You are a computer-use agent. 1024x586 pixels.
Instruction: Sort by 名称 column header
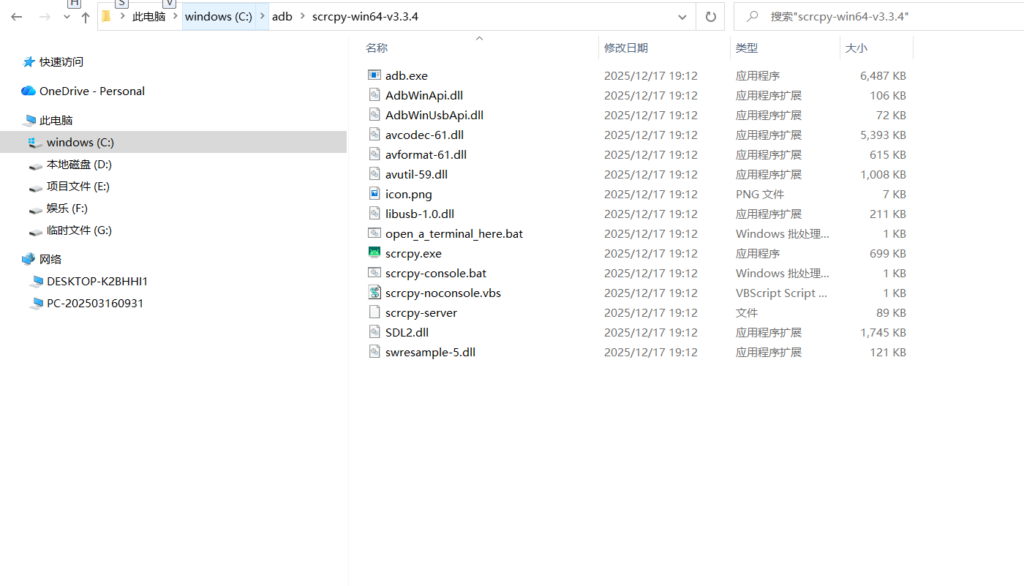click(x=377, y=48)
